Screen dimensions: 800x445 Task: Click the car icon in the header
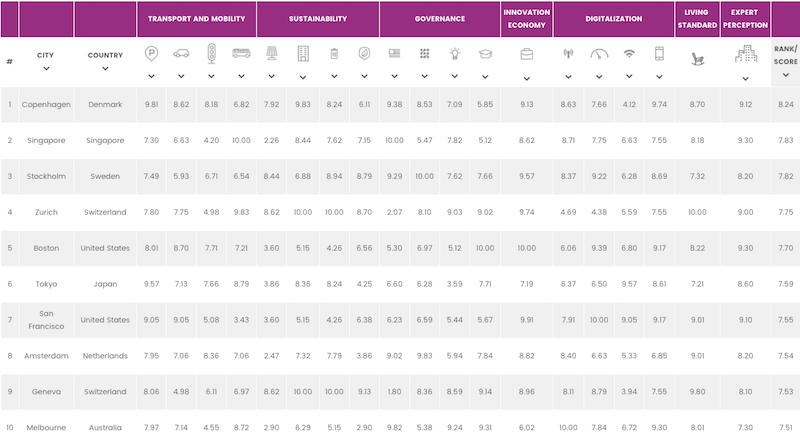[181, 55]
